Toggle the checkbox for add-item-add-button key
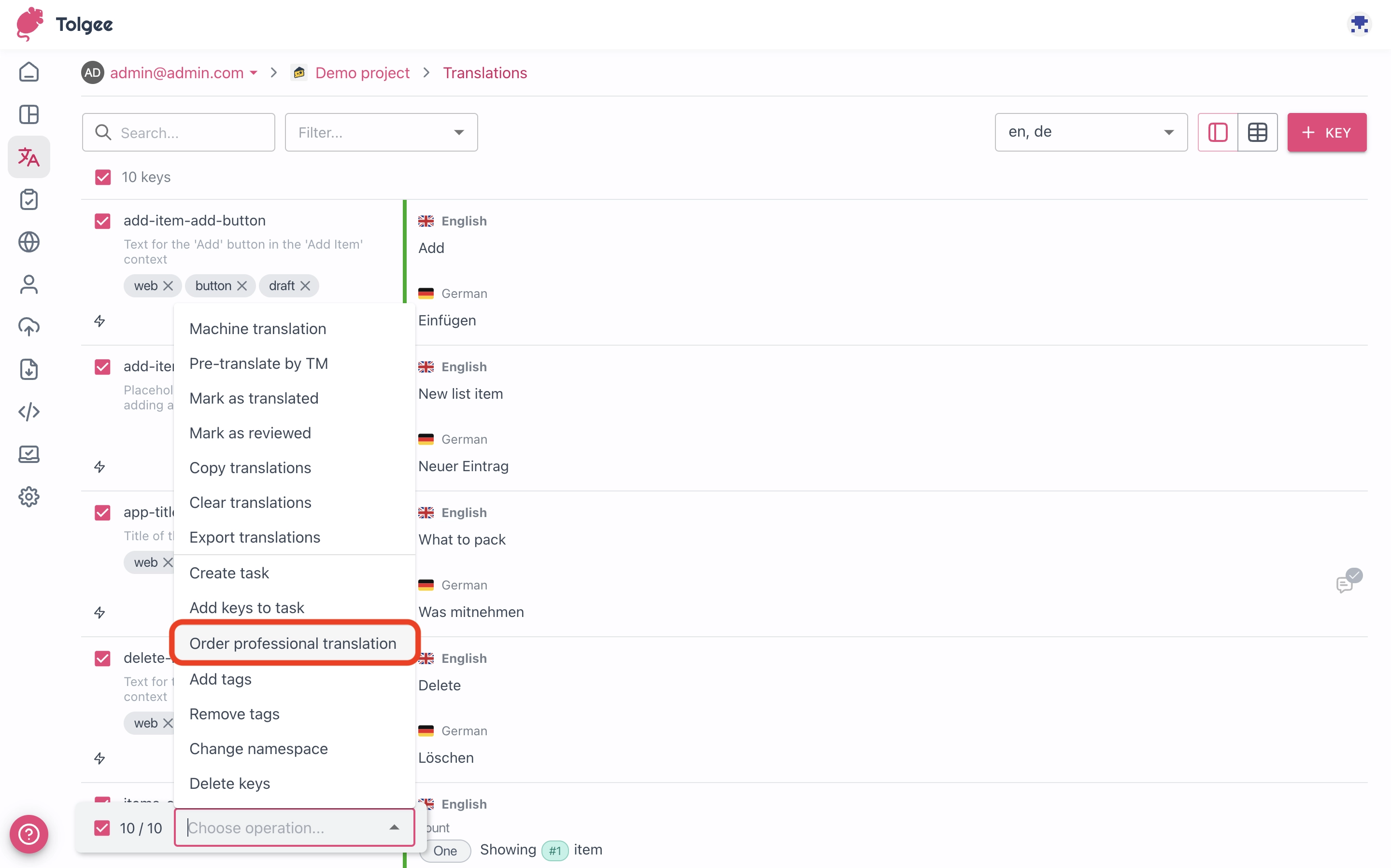 tap(102, 220)
